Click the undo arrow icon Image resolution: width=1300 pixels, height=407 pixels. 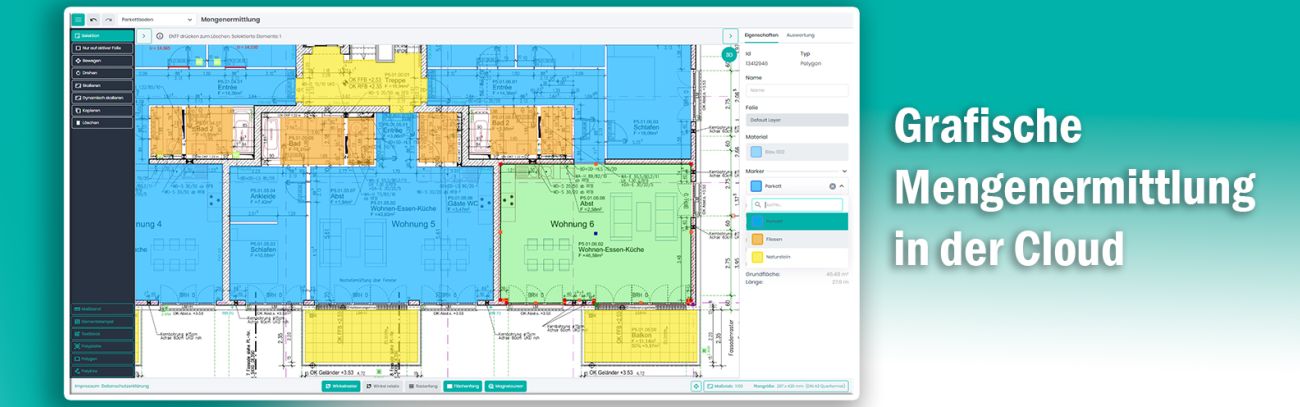click(93, 19)
